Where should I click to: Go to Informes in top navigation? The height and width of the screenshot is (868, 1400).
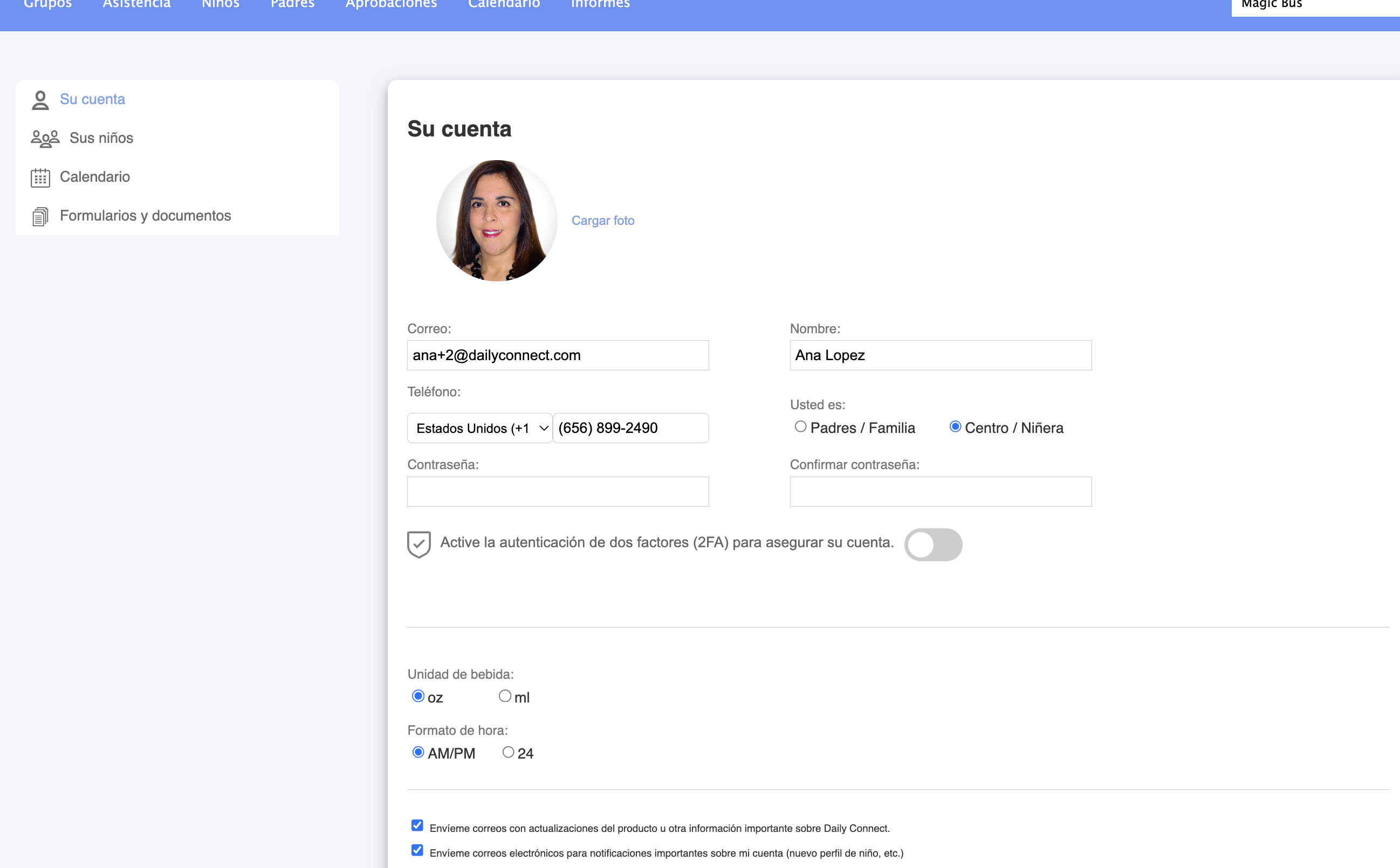(x=600, y=5)
